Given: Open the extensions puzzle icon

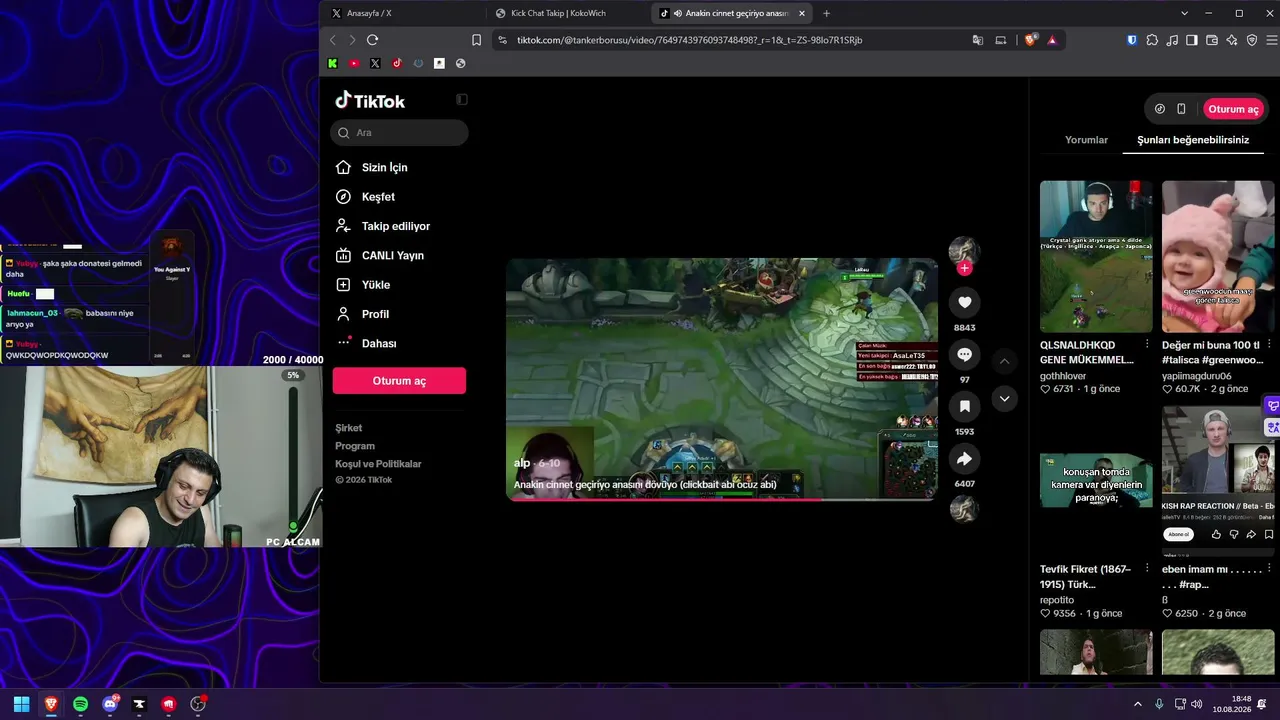Looking at the screenshot, I should click(1152, 40).
